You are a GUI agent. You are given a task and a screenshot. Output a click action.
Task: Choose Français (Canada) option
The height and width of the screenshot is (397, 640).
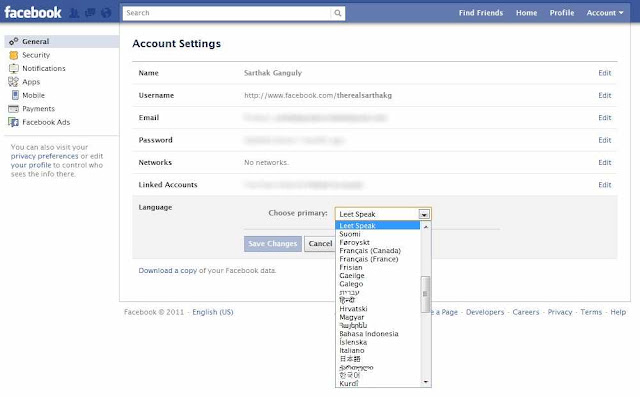[378, 251]
